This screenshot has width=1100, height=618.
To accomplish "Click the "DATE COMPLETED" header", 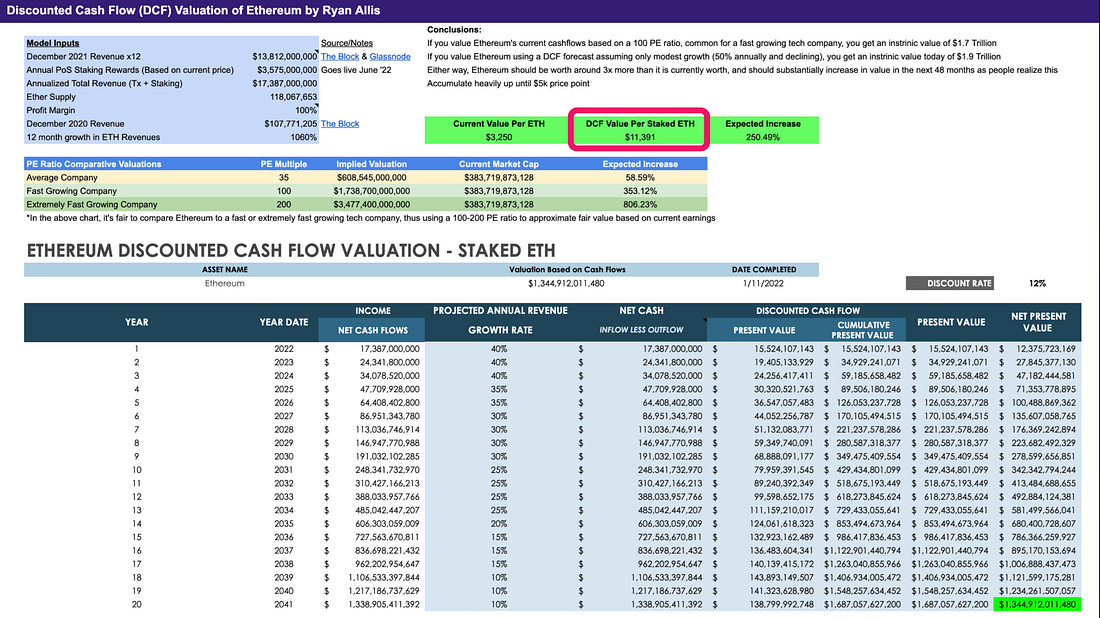I will click(x=764, y=269).
